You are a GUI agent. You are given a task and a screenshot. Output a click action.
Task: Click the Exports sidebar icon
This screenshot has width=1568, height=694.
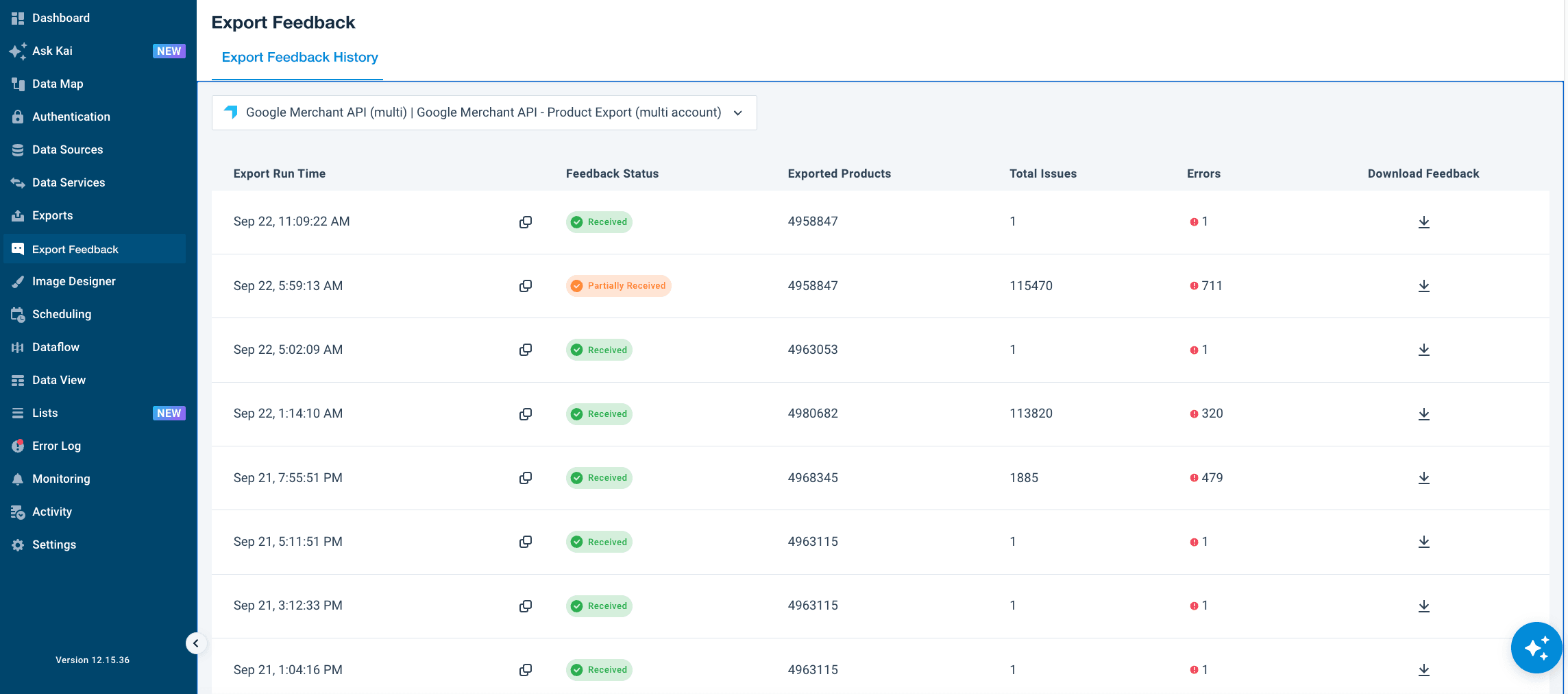(18, 215)
